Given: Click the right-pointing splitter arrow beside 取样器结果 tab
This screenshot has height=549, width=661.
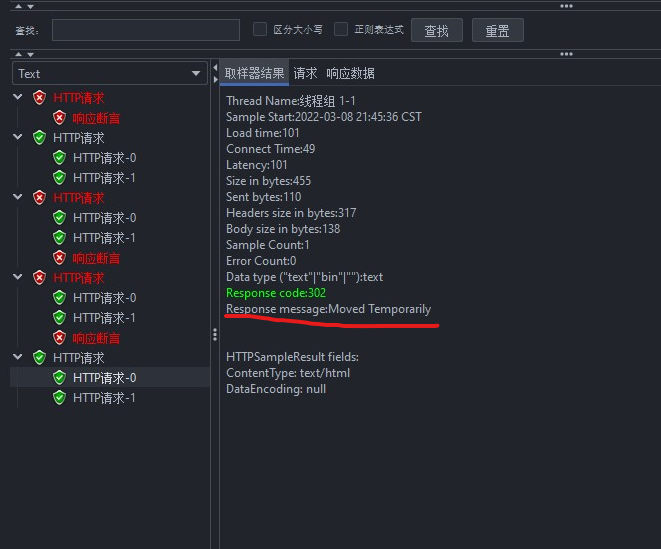Looking at the screenshot, I should coord(215,79).
